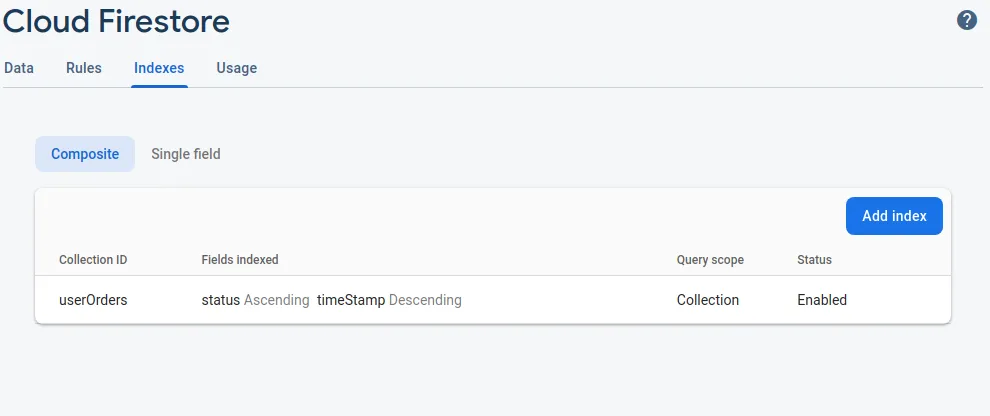Go to the Usage tab
This screenshot has height=416, width=990.
tap(236, 68)
